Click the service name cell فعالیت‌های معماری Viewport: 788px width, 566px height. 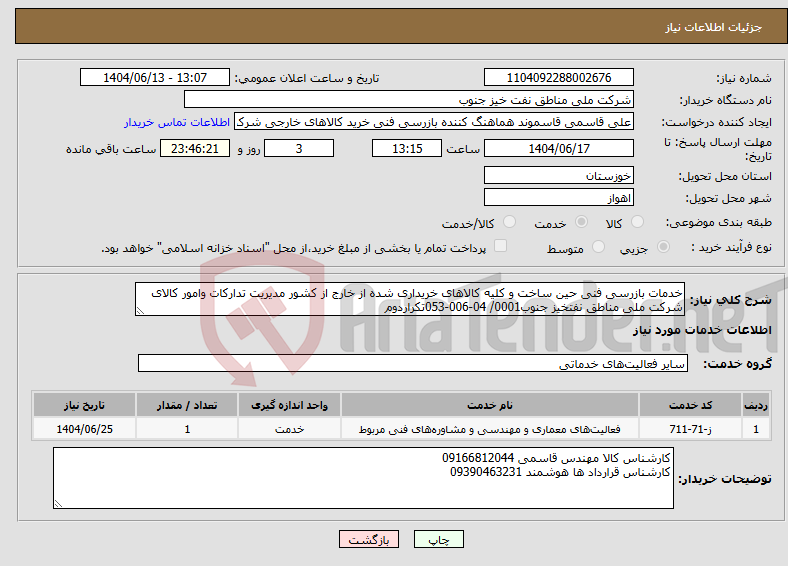click(490, 429)
